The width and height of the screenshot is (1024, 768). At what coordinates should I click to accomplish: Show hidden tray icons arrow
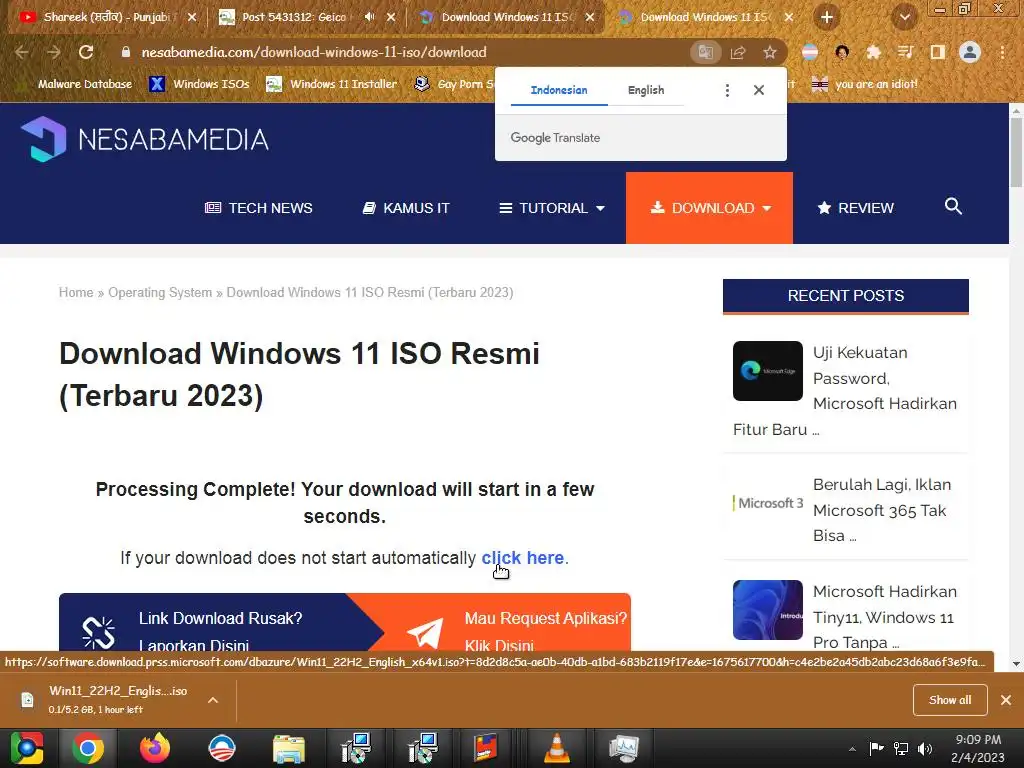point(852,749)
